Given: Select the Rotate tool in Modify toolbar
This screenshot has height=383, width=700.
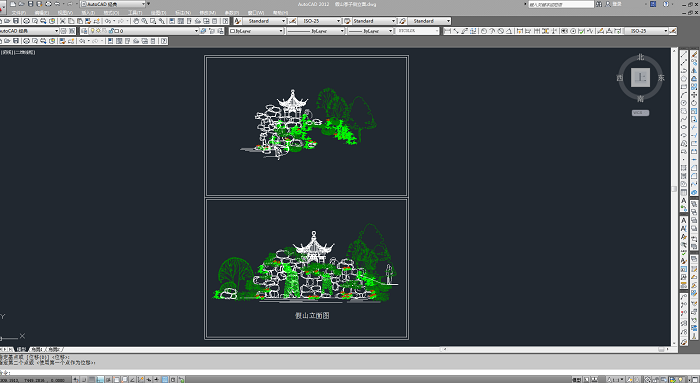Looking at the screenshot, I should coord(694,103).
